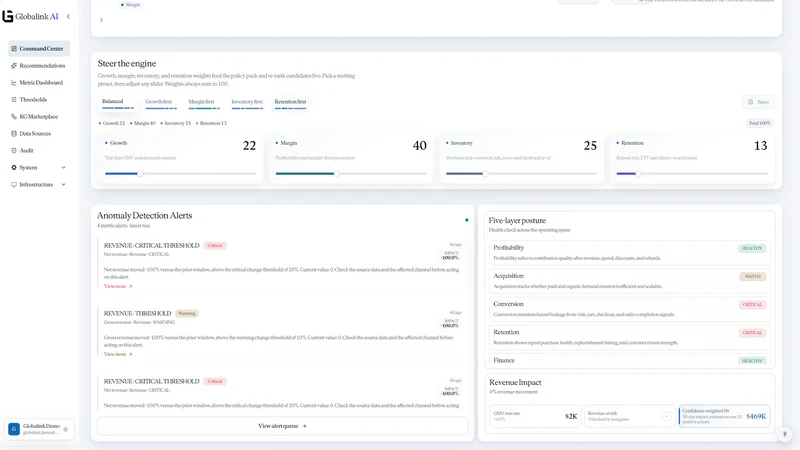
Task: Click the Growth weight value 22
Action: coord(249,146)
